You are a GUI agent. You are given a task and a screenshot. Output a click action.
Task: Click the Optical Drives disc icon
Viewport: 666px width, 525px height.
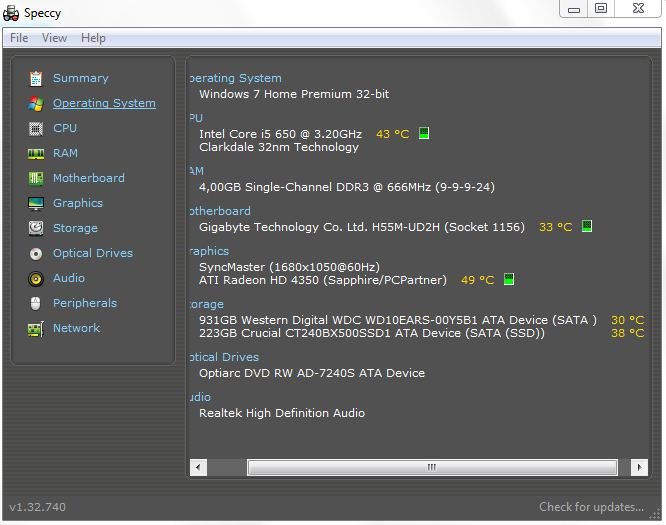pos(36,253)
